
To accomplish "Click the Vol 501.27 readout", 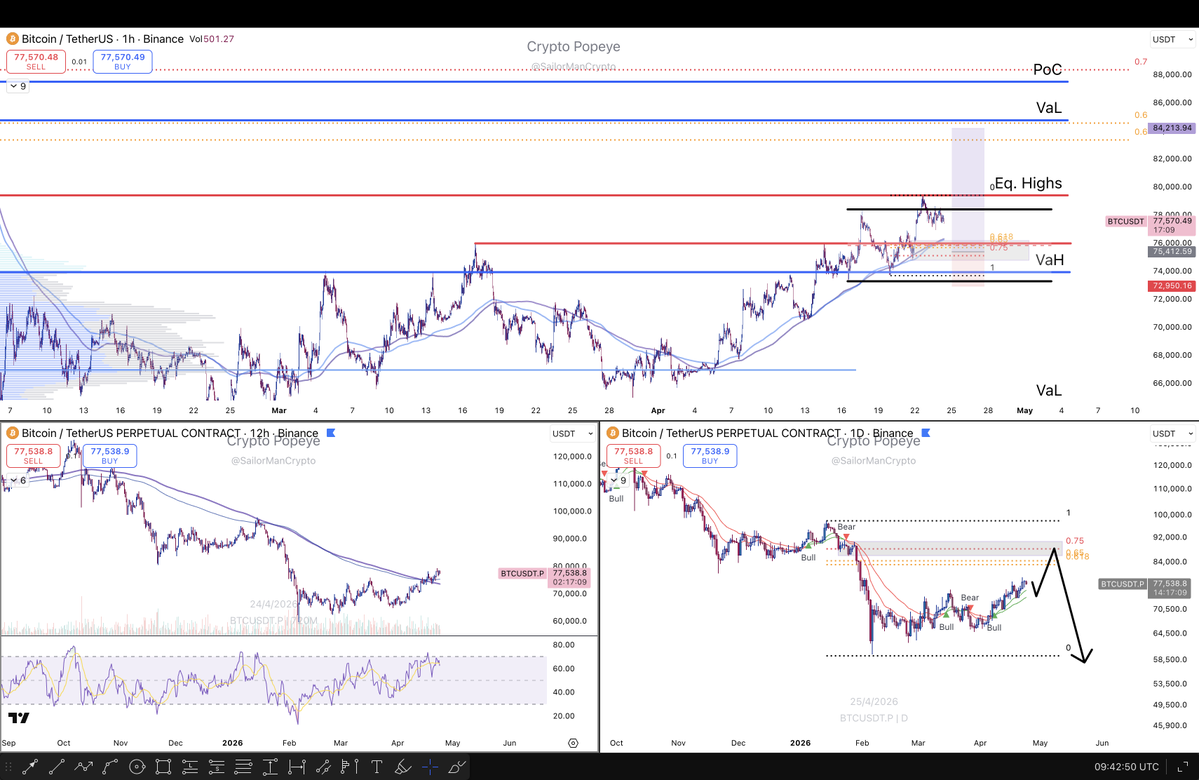I will [x=212, y=39].
